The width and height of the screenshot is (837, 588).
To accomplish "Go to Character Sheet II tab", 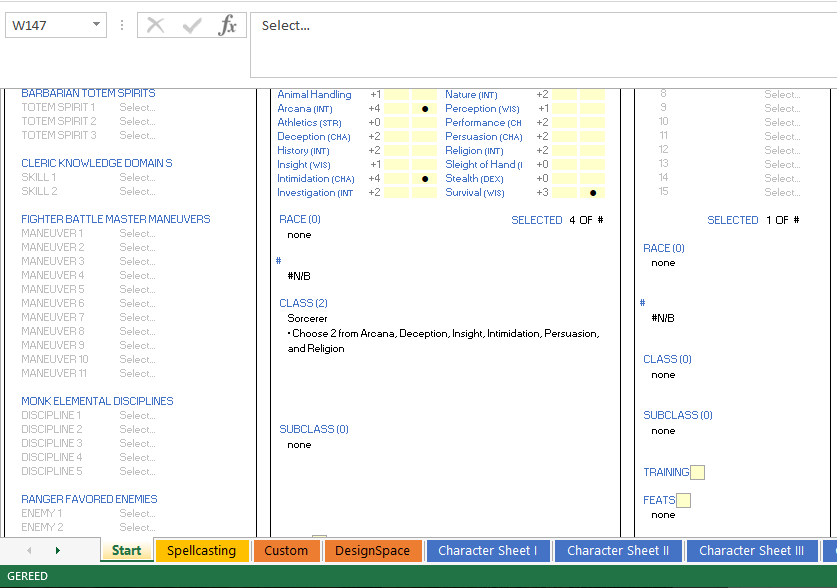I will (x=618, y=551).
